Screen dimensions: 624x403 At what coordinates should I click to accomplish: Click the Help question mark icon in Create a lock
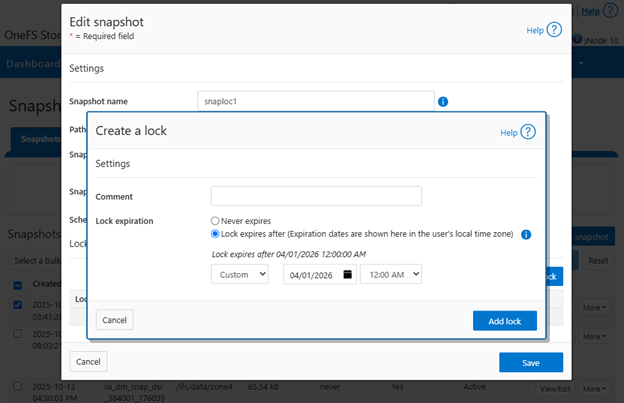coord(528,132)
